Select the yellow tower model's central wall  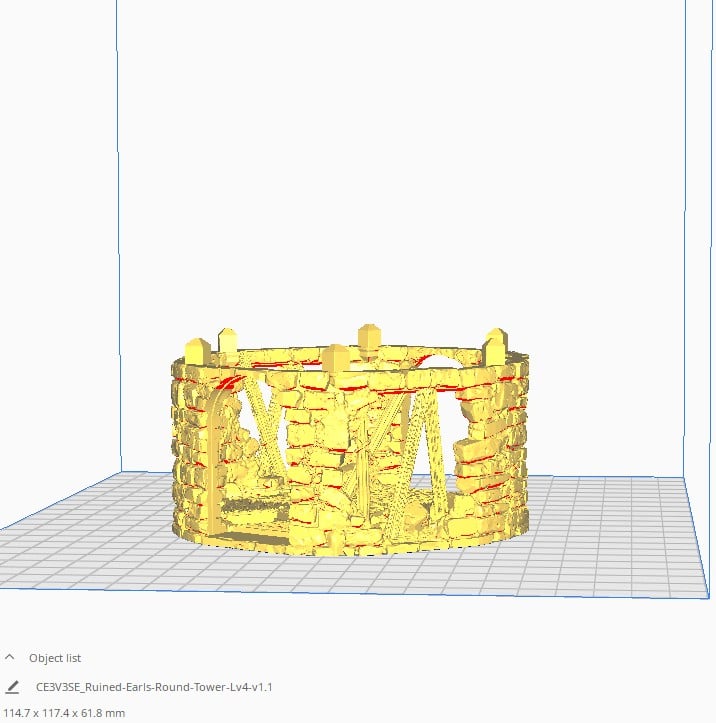click(322, 450)
